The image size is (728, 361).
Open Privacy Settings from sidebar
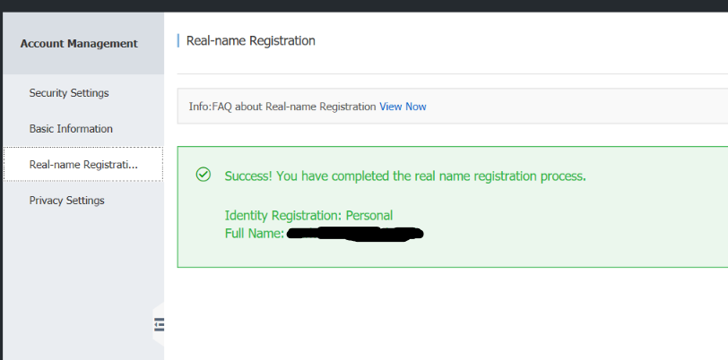(66, 200)
